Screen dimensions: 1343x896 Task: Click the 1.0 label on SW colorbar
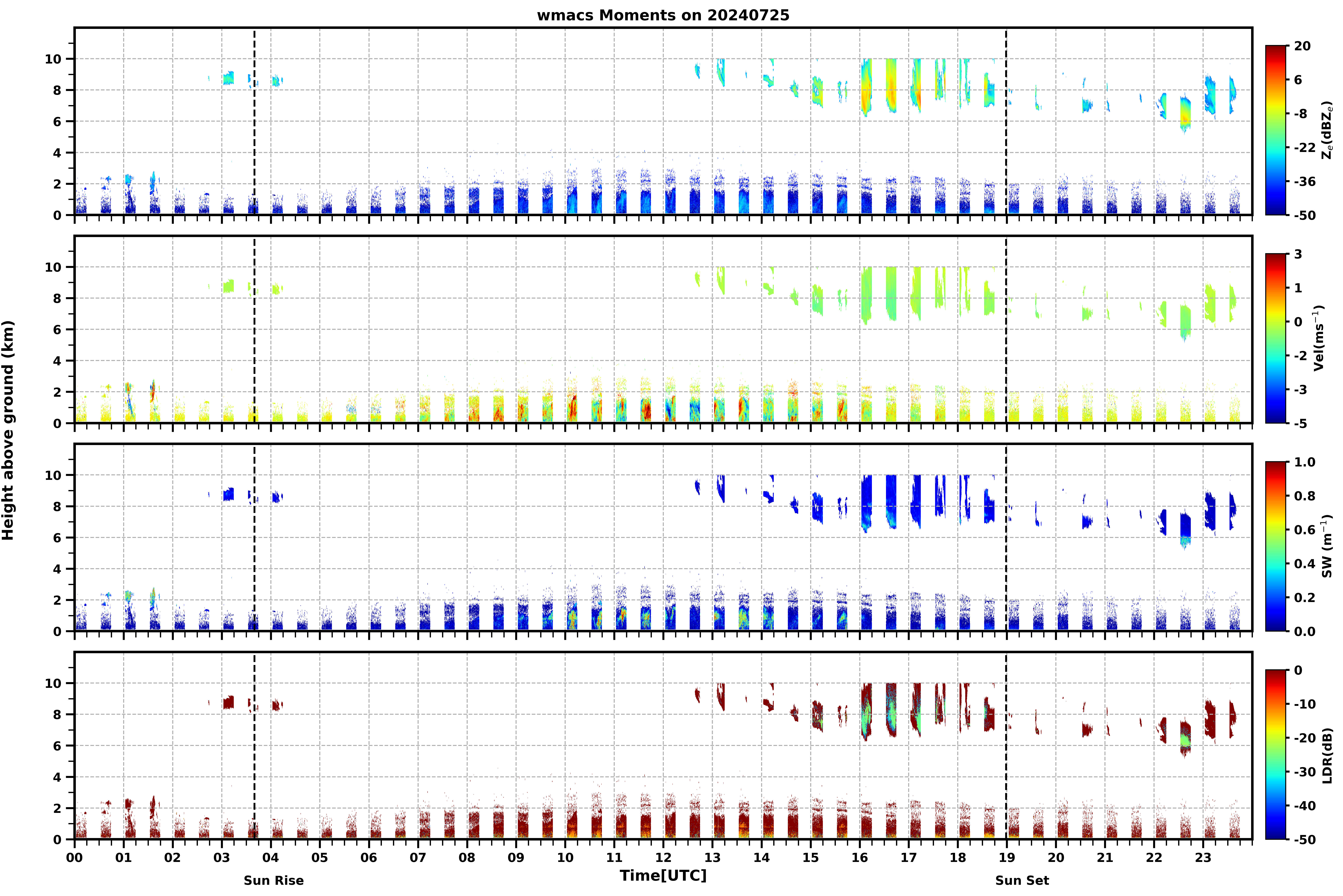1305,462
